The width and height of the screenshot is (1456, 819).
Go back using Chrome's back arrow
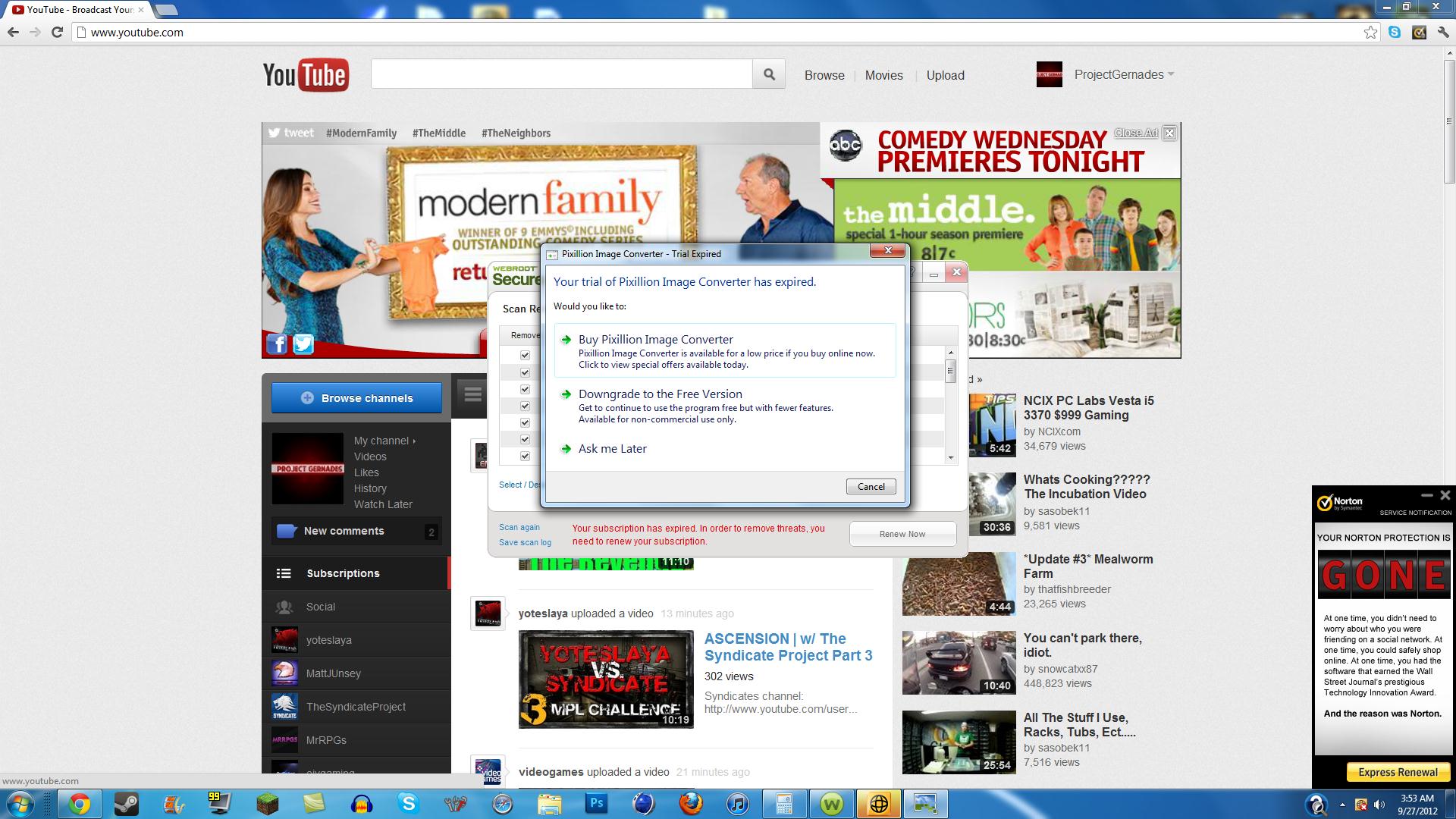click(13, 32)
